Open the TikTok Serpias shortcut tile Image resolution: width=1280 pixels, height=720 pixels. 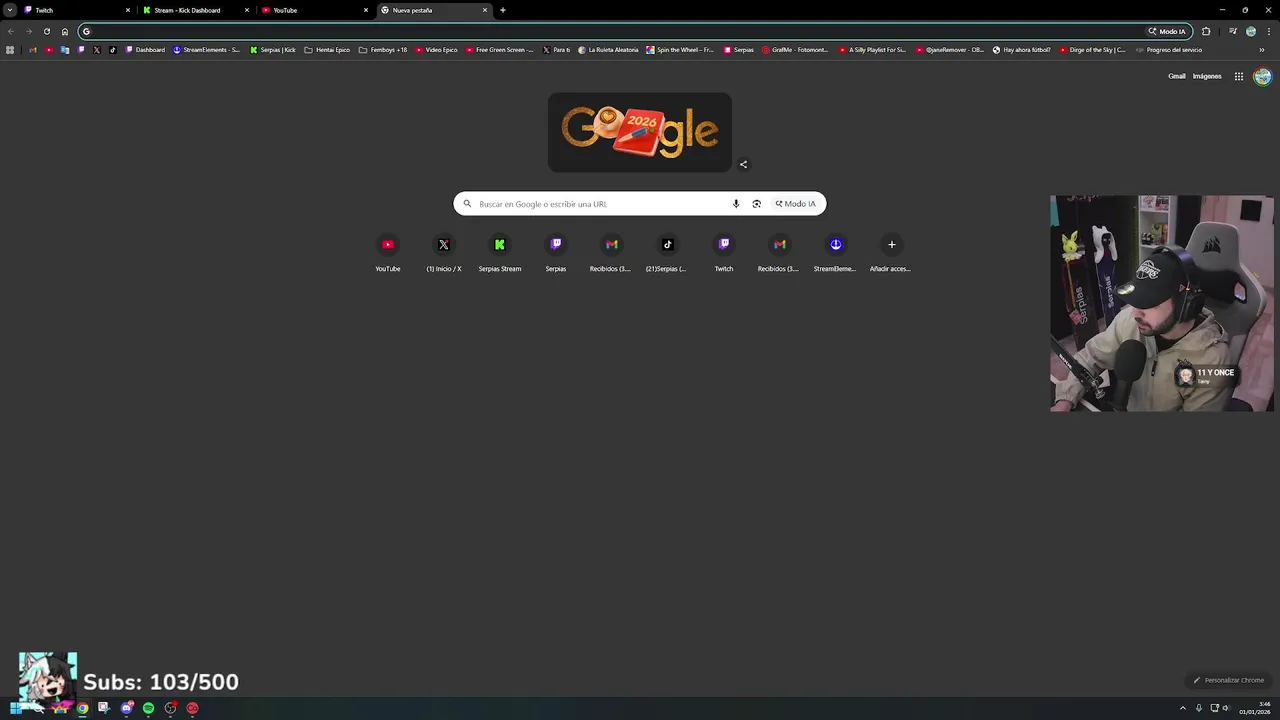coord(668,253)
